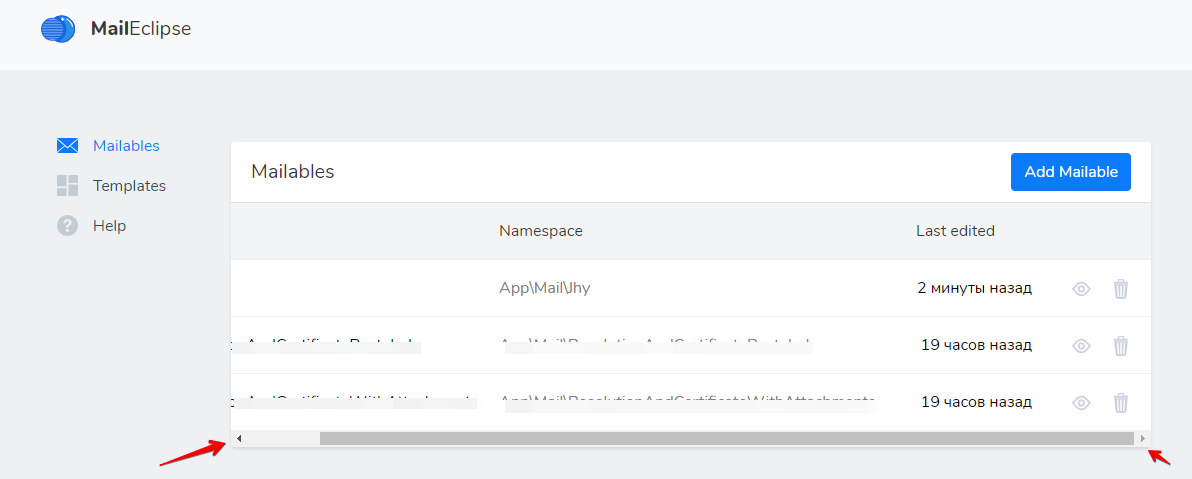
Task: Select the App\Mail\Jhy namespace cell
Action: coord(544,288)
